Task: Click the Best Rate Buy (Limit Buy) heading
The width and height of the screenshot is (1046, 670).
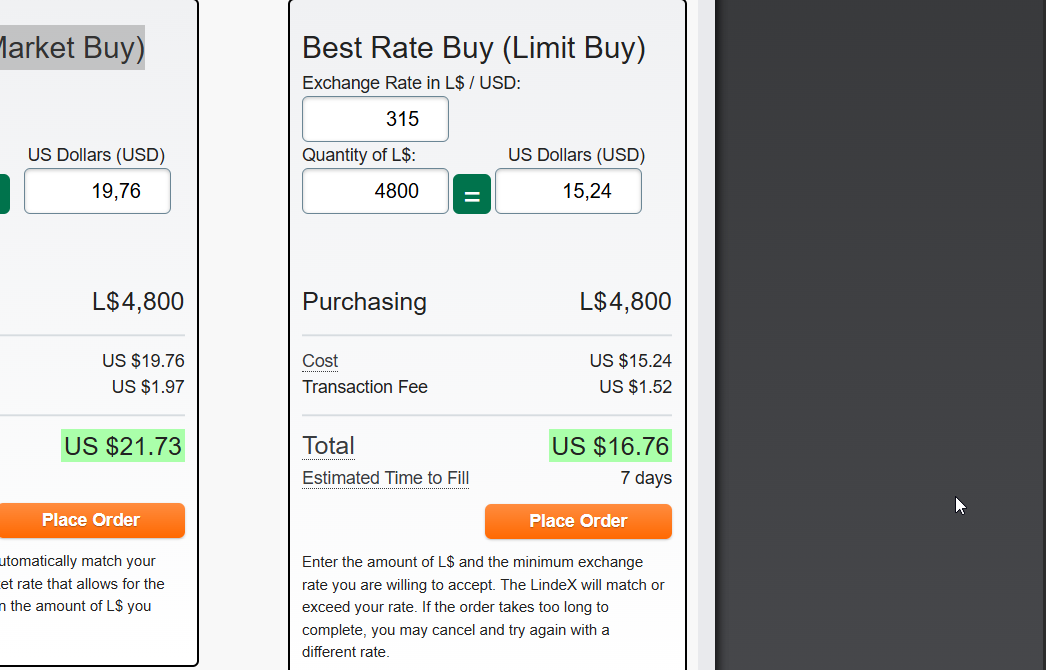Action: pyautogui.click(x=473, y=48)
